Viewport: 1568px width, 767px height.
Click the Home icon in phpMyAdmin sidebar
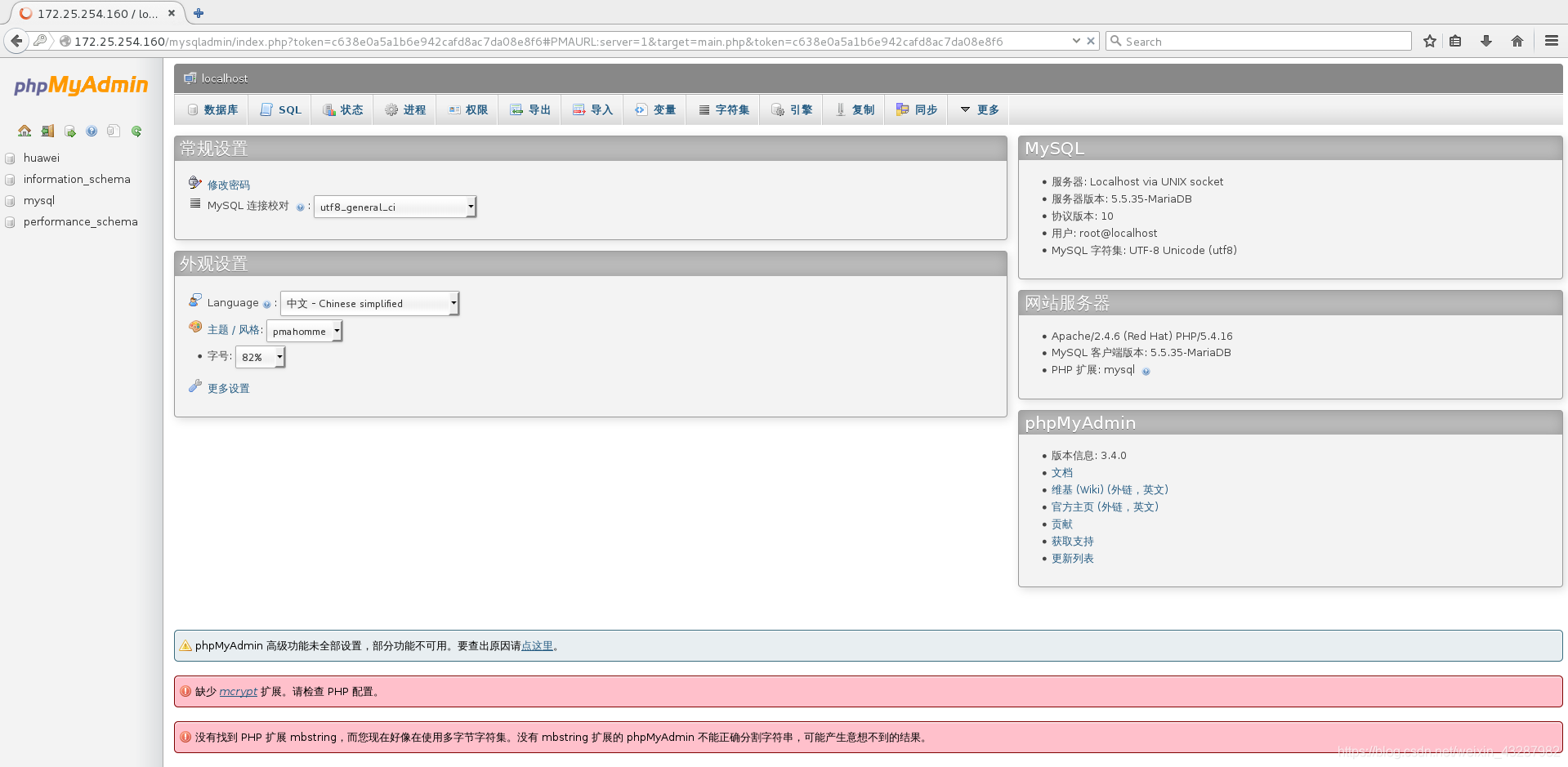(25, 131)
